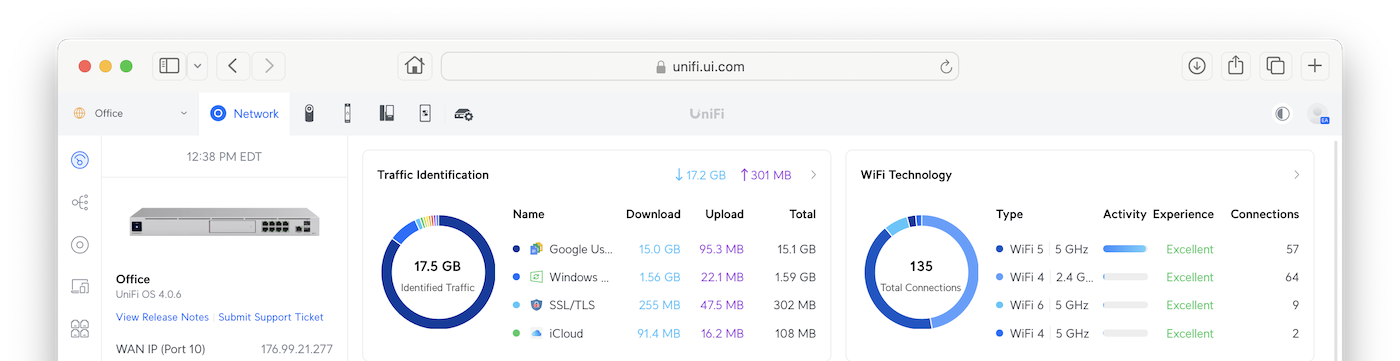The height and width of the screenshot is (361, 1400).
Task: Open the sidebar options dropdown arrow
Action: (197, 66)
